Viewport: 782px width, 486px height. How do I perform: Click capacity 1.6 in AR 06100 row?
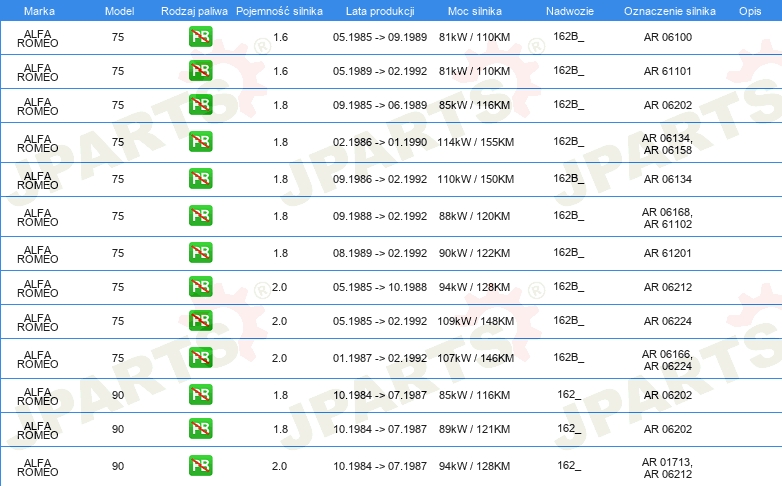[x=280, y=37]
